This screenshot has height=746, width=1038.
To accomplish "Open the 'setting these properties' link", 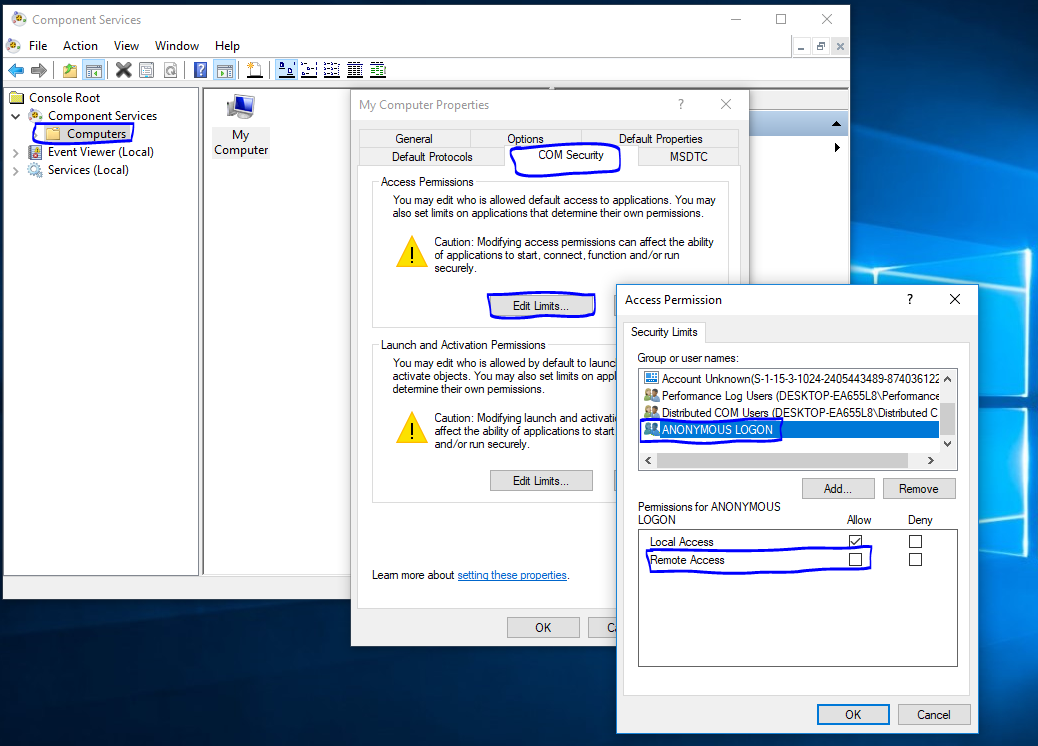I will click(512, 575).
